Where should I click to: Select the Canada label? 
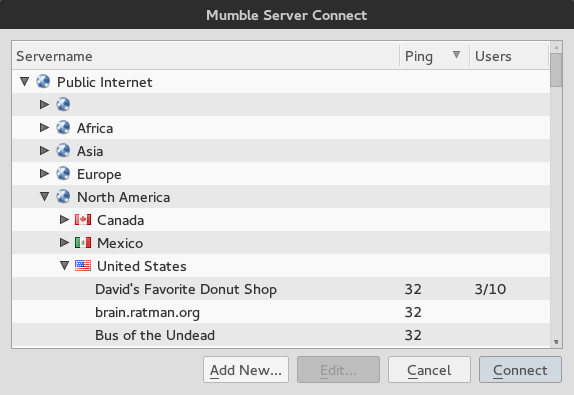120,220
